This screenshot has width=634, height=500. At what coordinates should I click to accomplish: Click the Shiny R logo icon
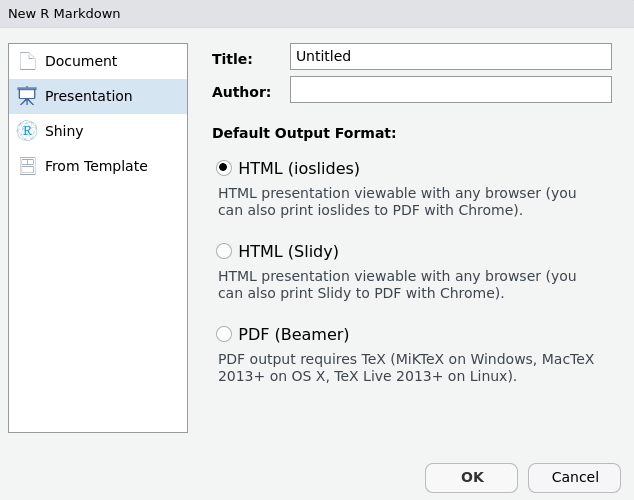(27, 131)
